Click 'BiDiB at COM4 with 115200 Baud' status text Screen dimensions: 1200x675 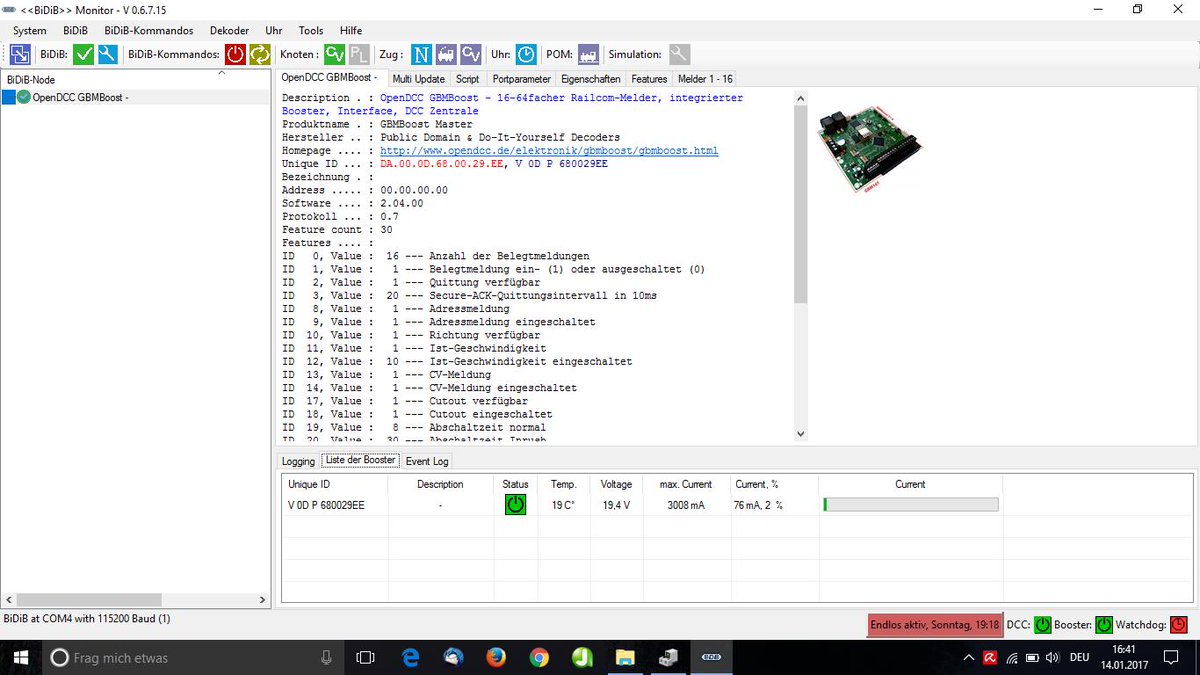87,619
